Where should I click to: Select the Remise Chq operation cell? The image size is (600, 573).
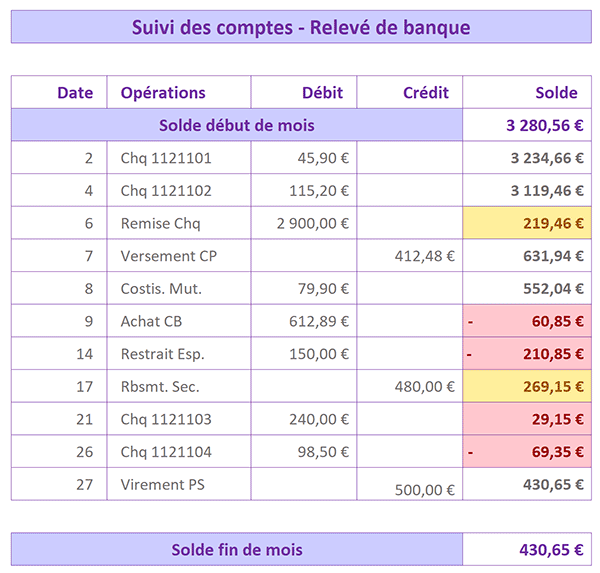[x=179, y=223]
